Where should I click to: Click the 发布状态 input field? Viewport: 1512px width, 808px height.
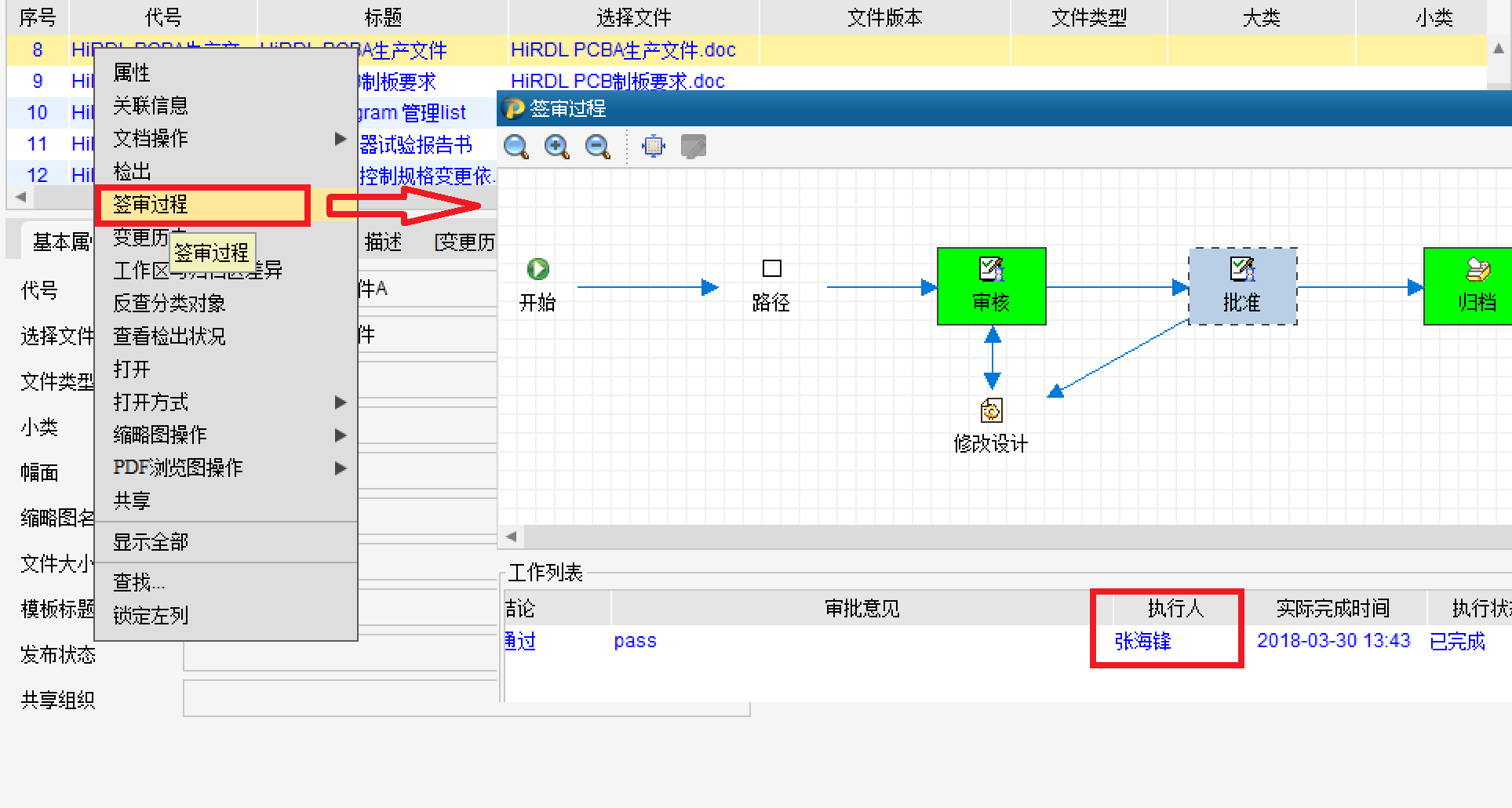coord(341,654)
